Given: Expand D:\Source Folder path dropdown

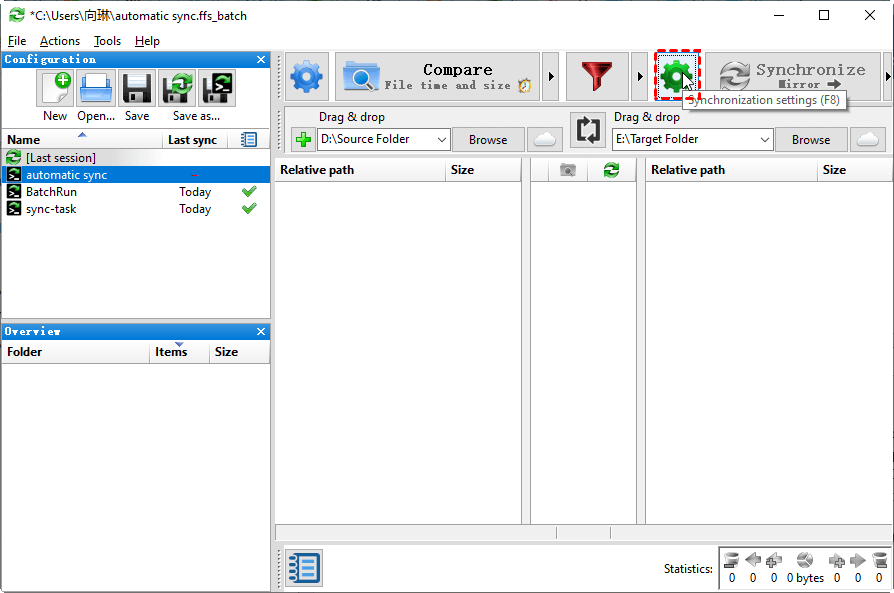Looking at the screenshot, I should [442, 140].
